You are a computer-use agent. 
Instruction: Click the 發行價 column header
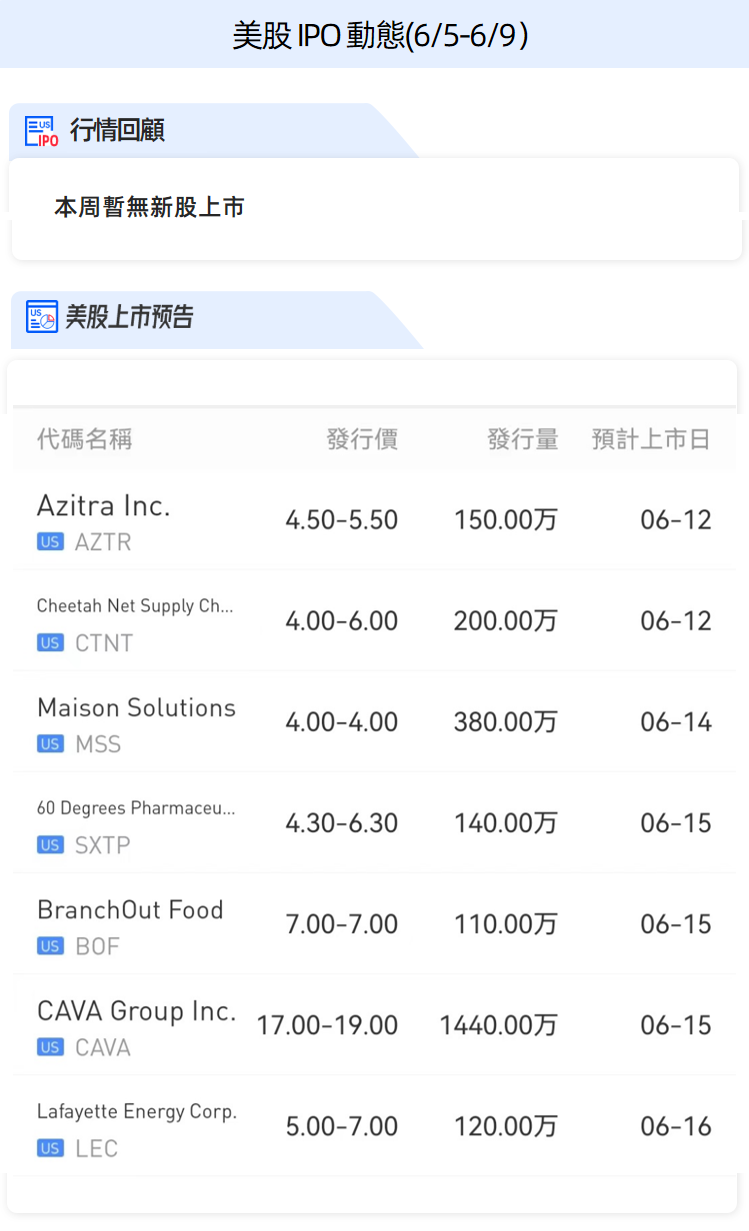coord(362,439)
